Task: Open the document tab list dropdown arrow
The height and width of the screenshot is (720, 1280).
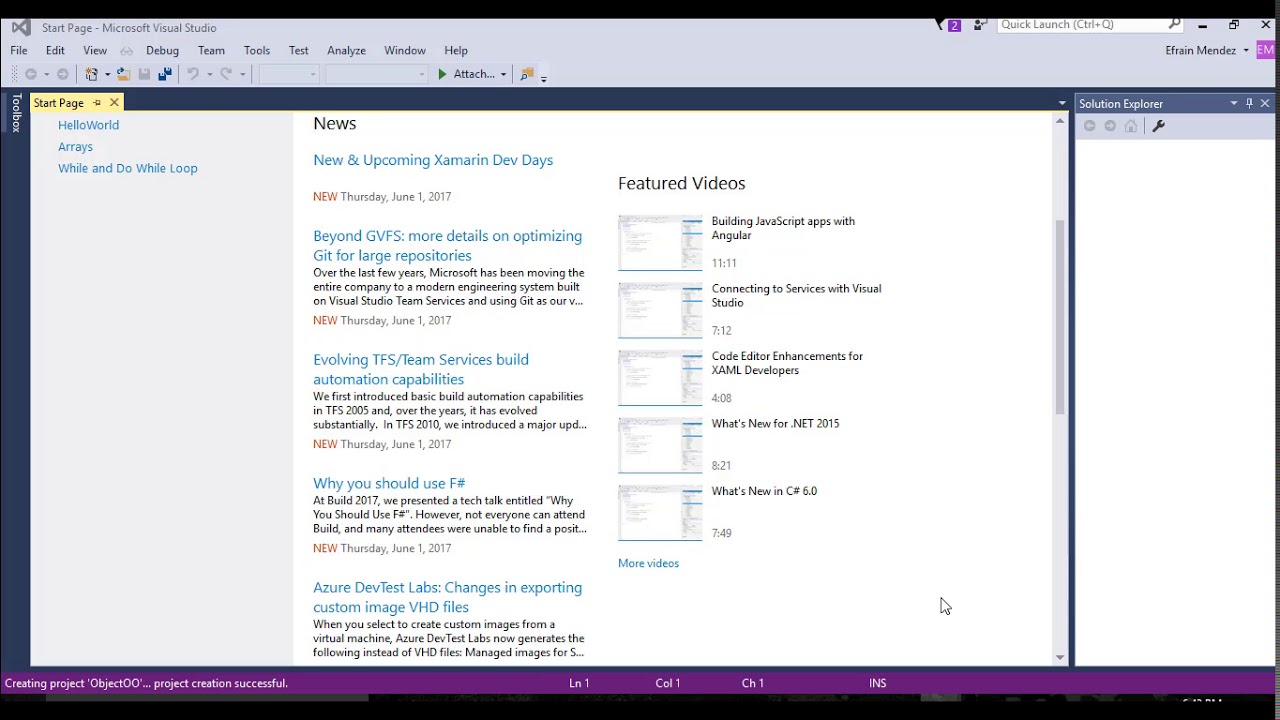Action: point(1062,103)
